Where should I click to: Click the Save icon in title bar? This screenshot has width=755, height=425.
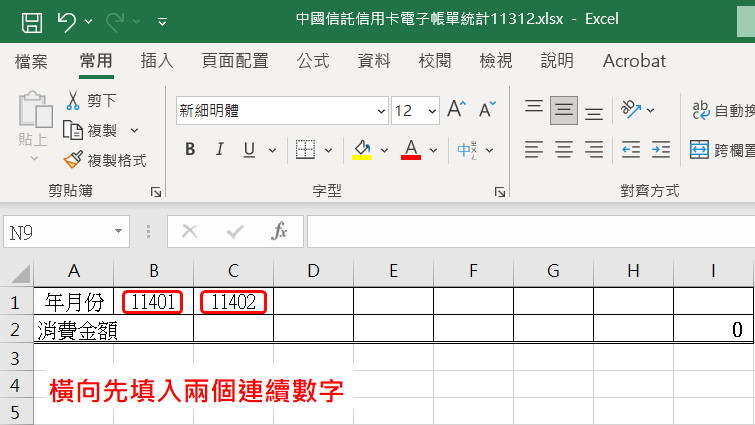(x=32, y=19)
